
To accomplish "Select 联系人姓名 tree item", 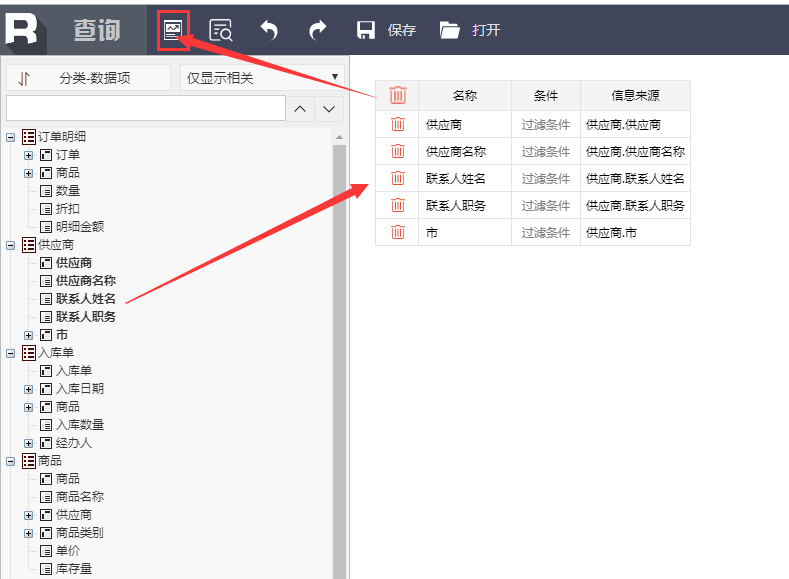I will [x=86, y=299].
